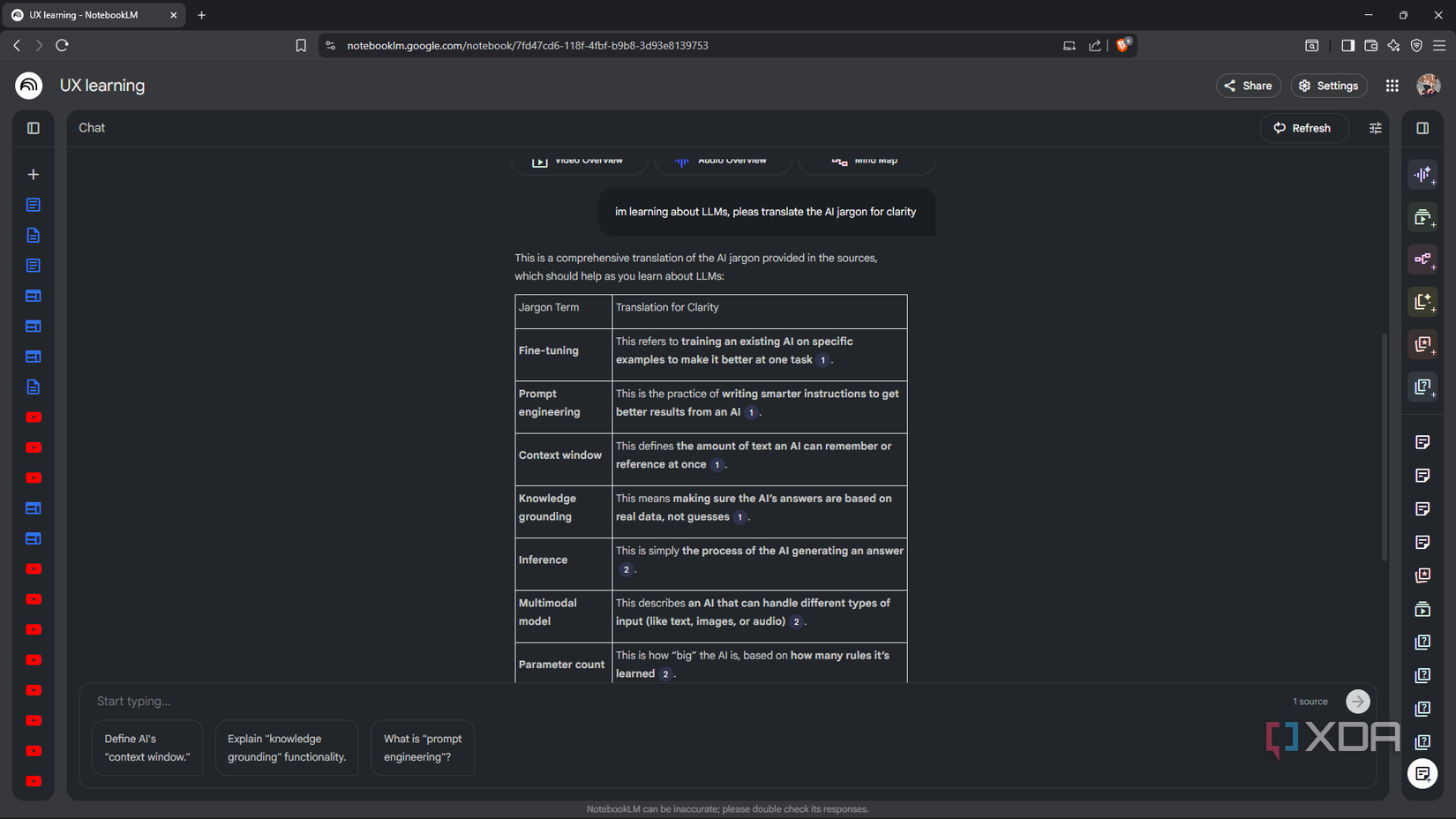
Task: Open citation 2 in Parameter count row
Action: [665, 674]
